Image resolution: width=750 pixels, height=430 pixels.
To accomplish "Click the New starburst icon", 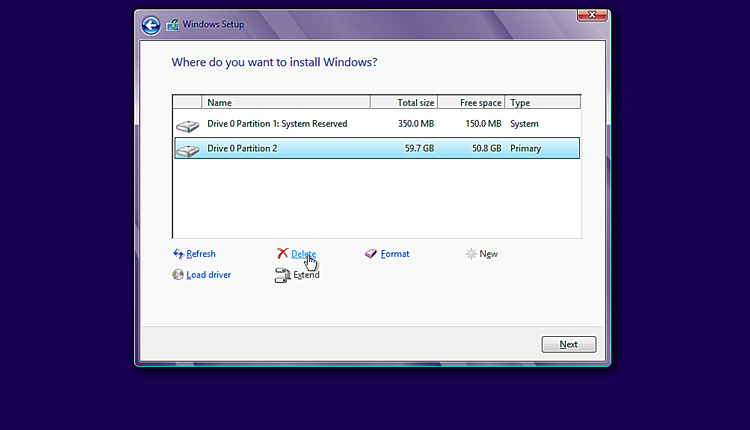I will tap(471, 254).
